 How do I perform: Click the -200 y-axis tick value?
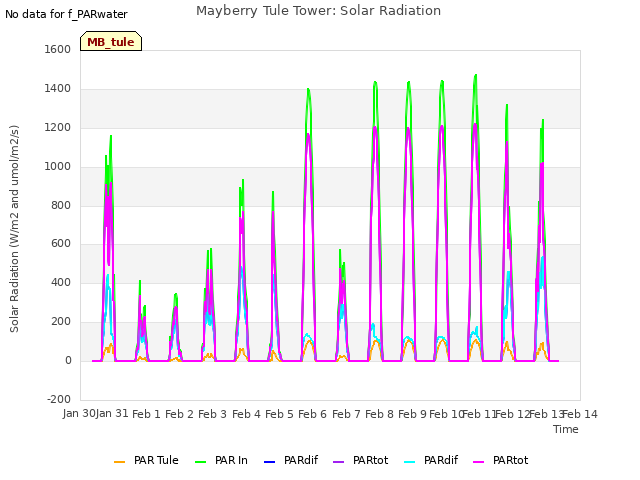(x=59, y=399)
